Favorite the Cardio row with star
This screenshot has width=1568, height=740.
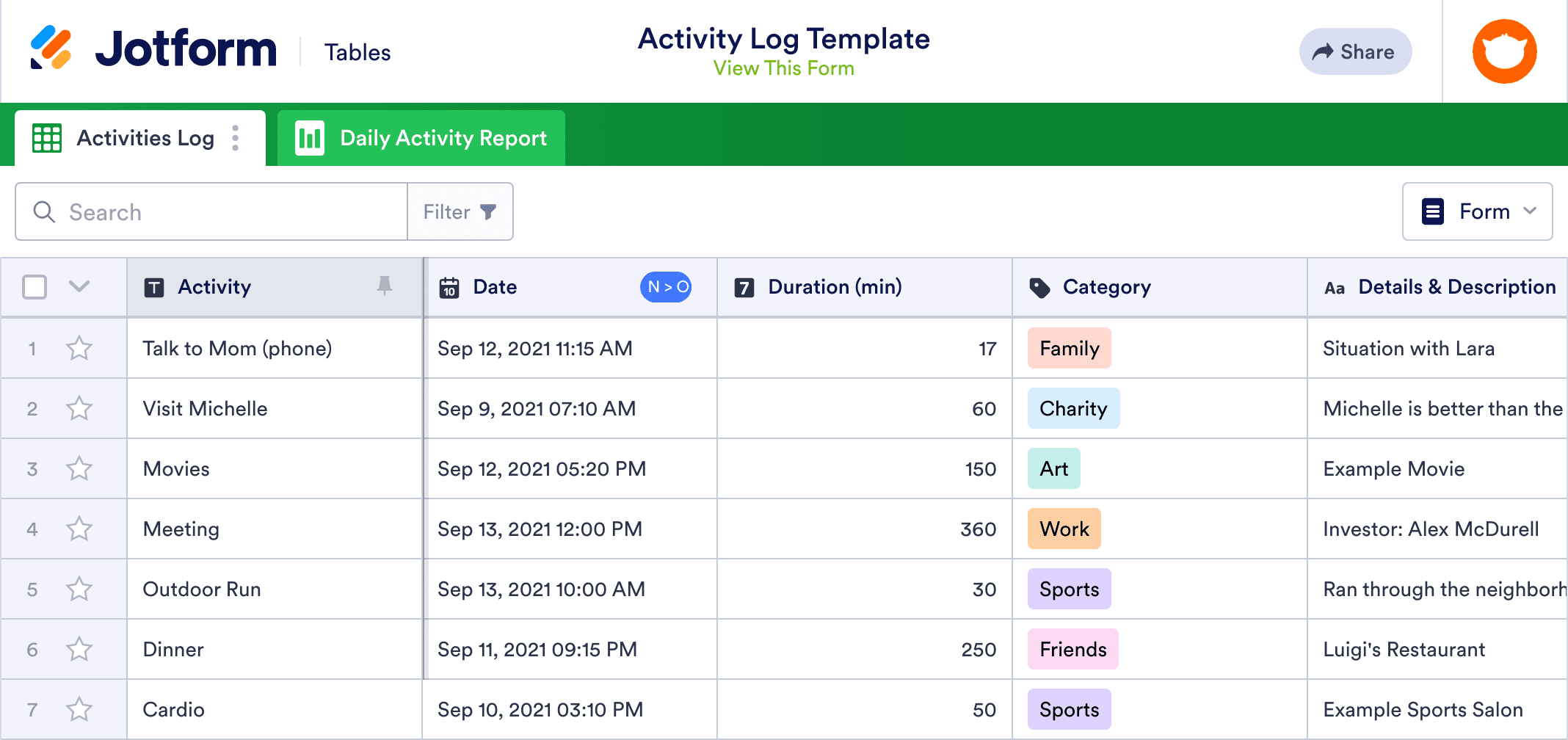click(x=79, y=709)
